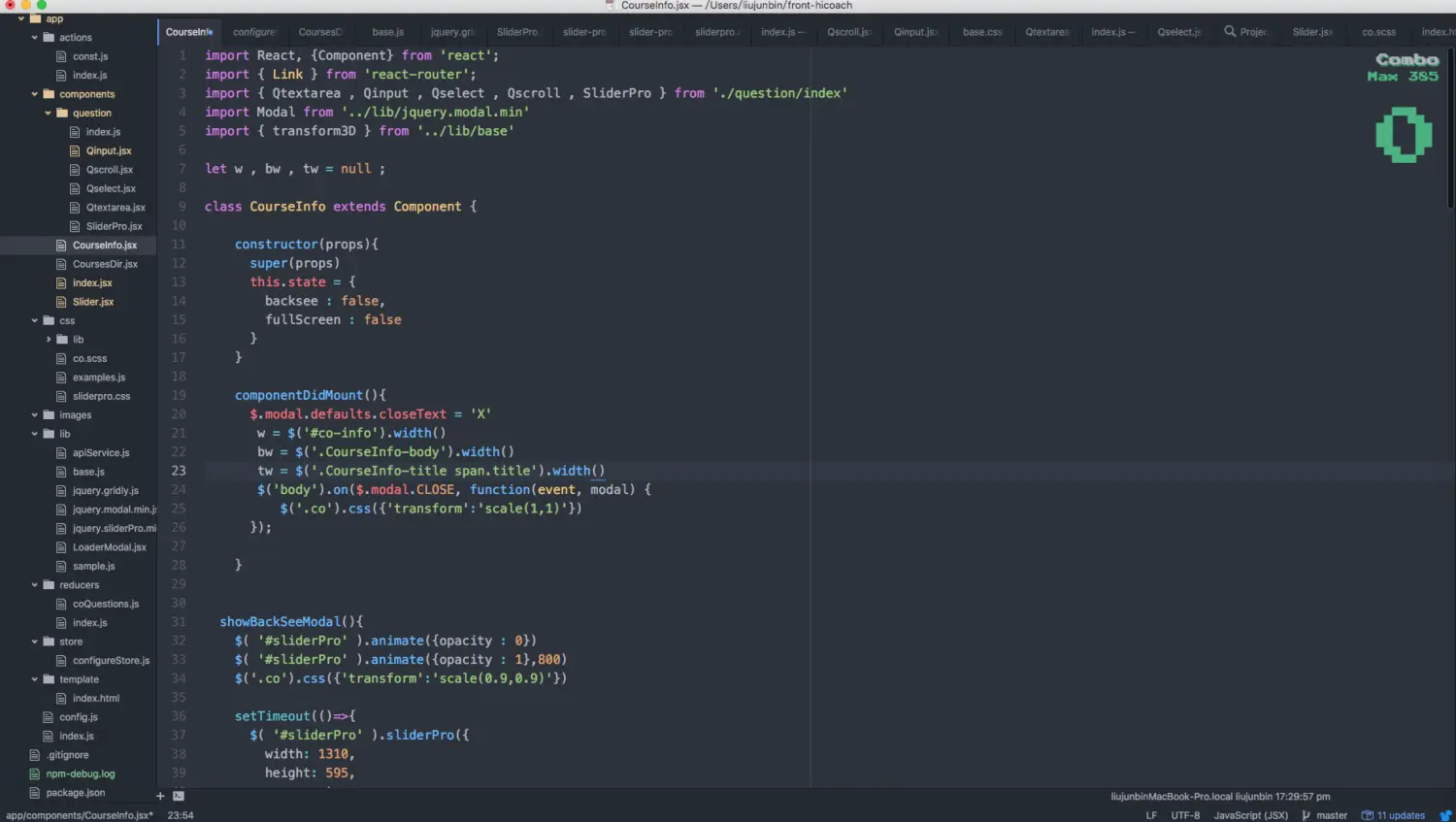
Task: Collapse the actions folder
Action: (35, 38)
